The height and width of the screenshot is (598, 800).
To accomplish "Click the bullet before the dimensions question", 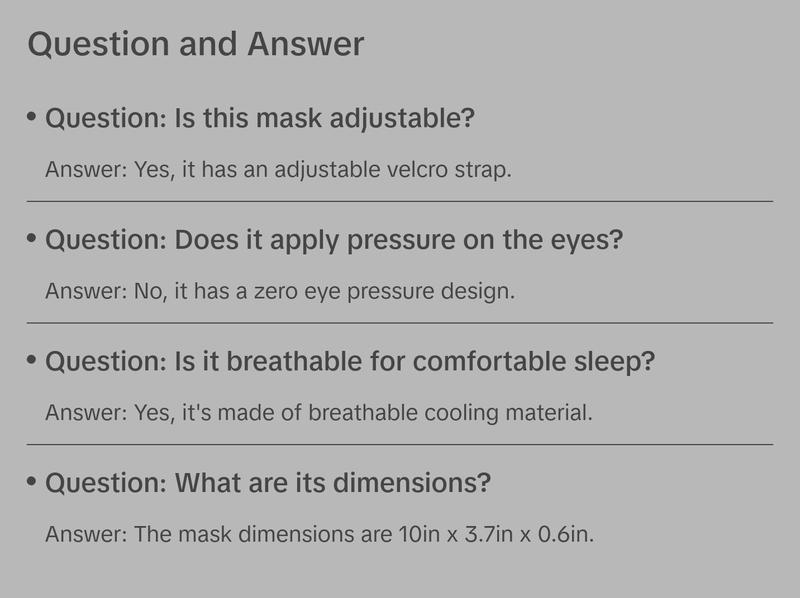I will coord(32,483).
